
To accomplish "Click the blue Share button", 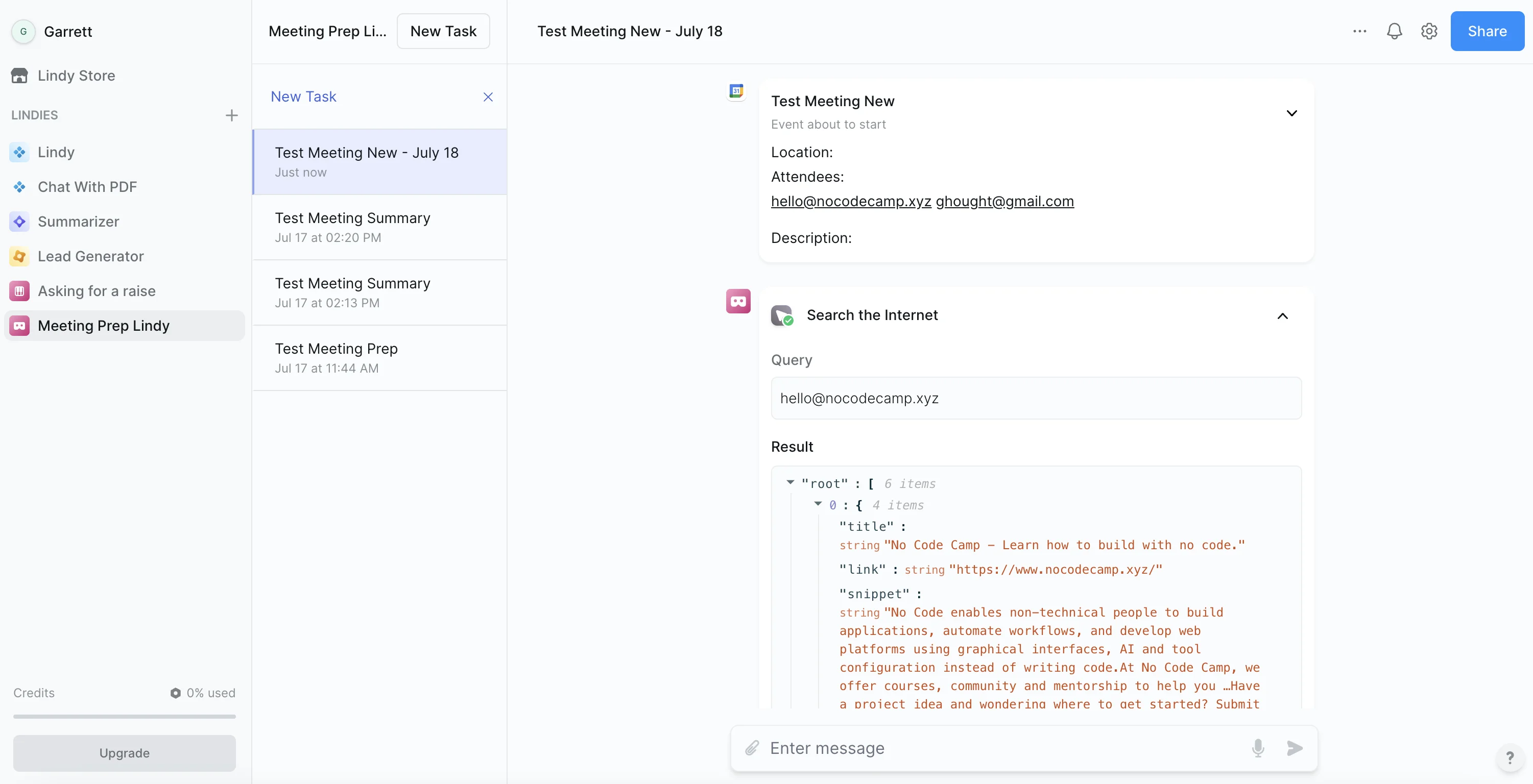I will click(1487, 31).
